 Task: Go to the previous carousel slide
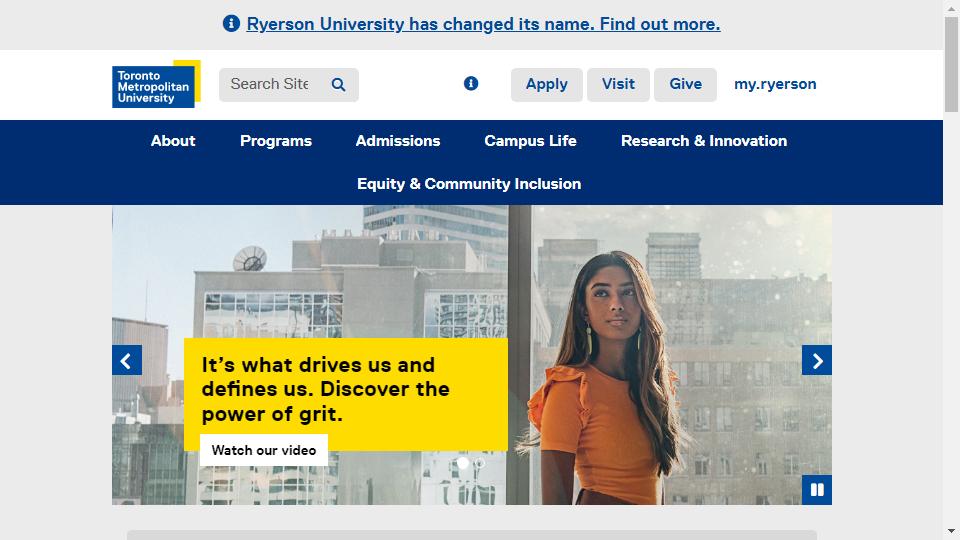[x=127, y=361]
